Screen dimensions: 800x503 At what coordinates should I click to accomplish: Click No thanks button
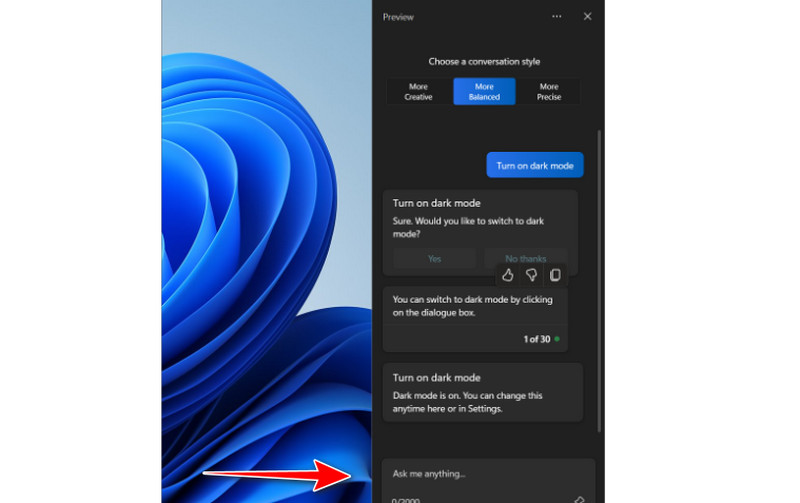[x=526, y=258]
